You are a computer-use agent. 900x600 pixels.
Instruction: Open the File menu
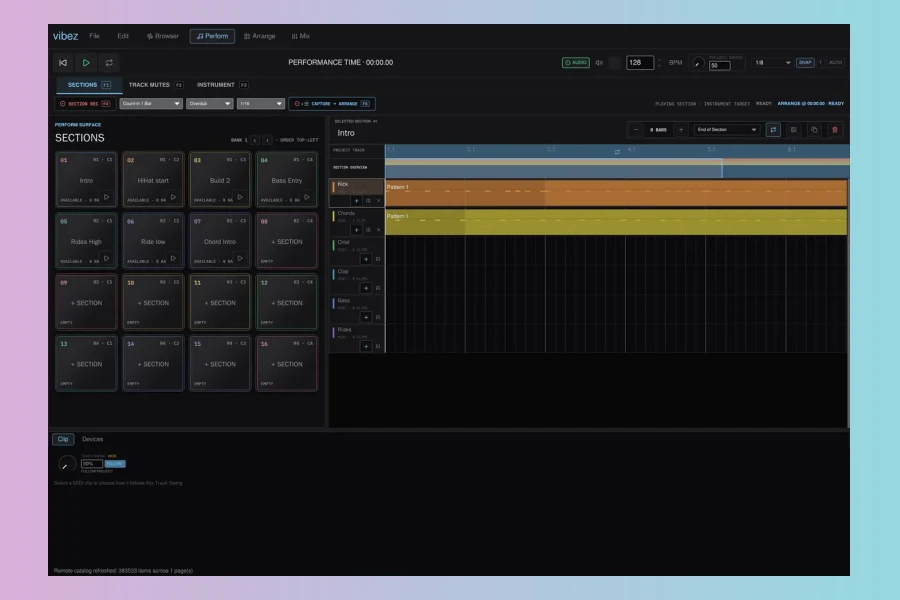coord(94,36)
